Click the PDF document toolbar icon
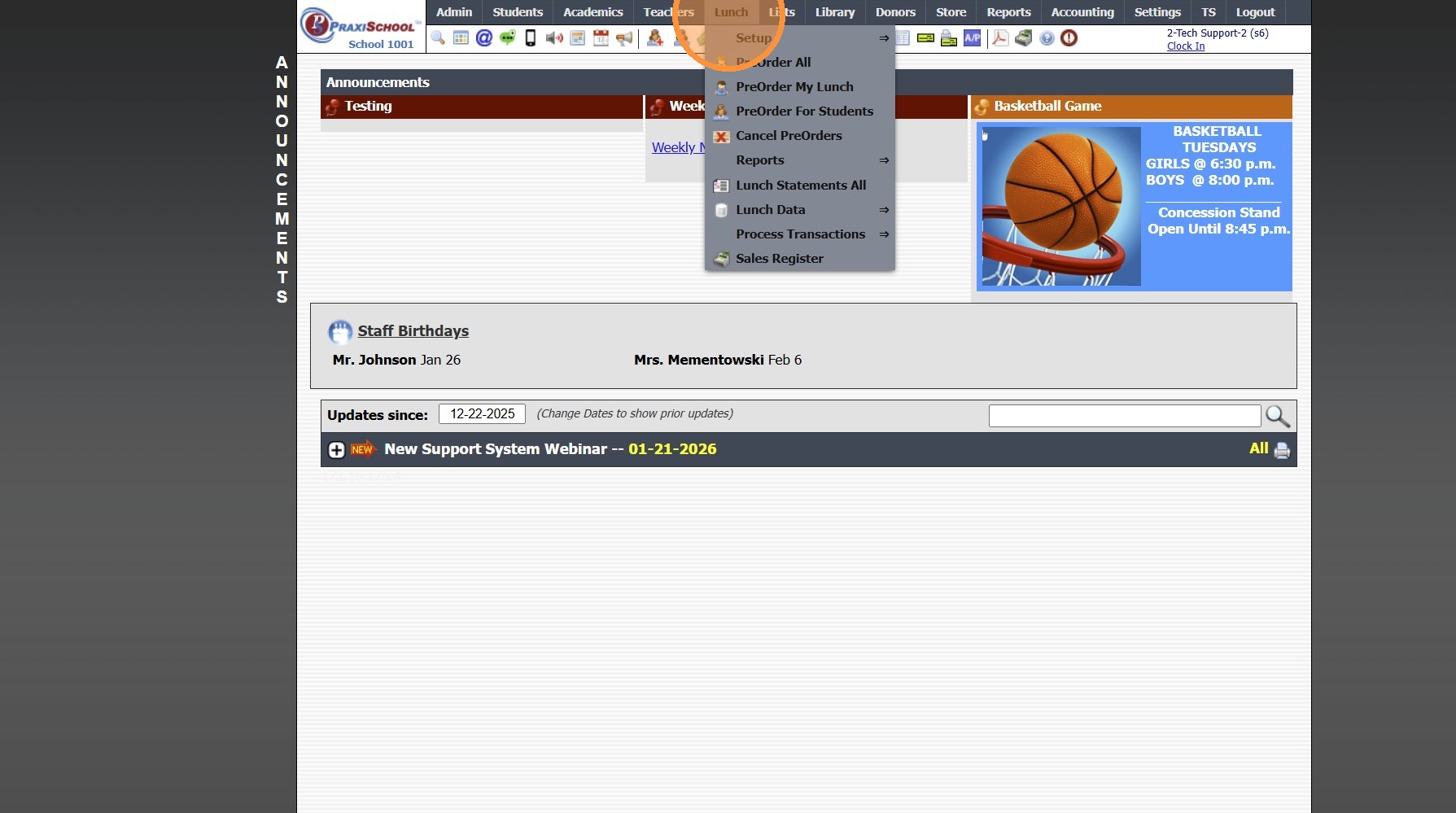The width and height of the screenshot is (1456, 813). pos(1000,37)
